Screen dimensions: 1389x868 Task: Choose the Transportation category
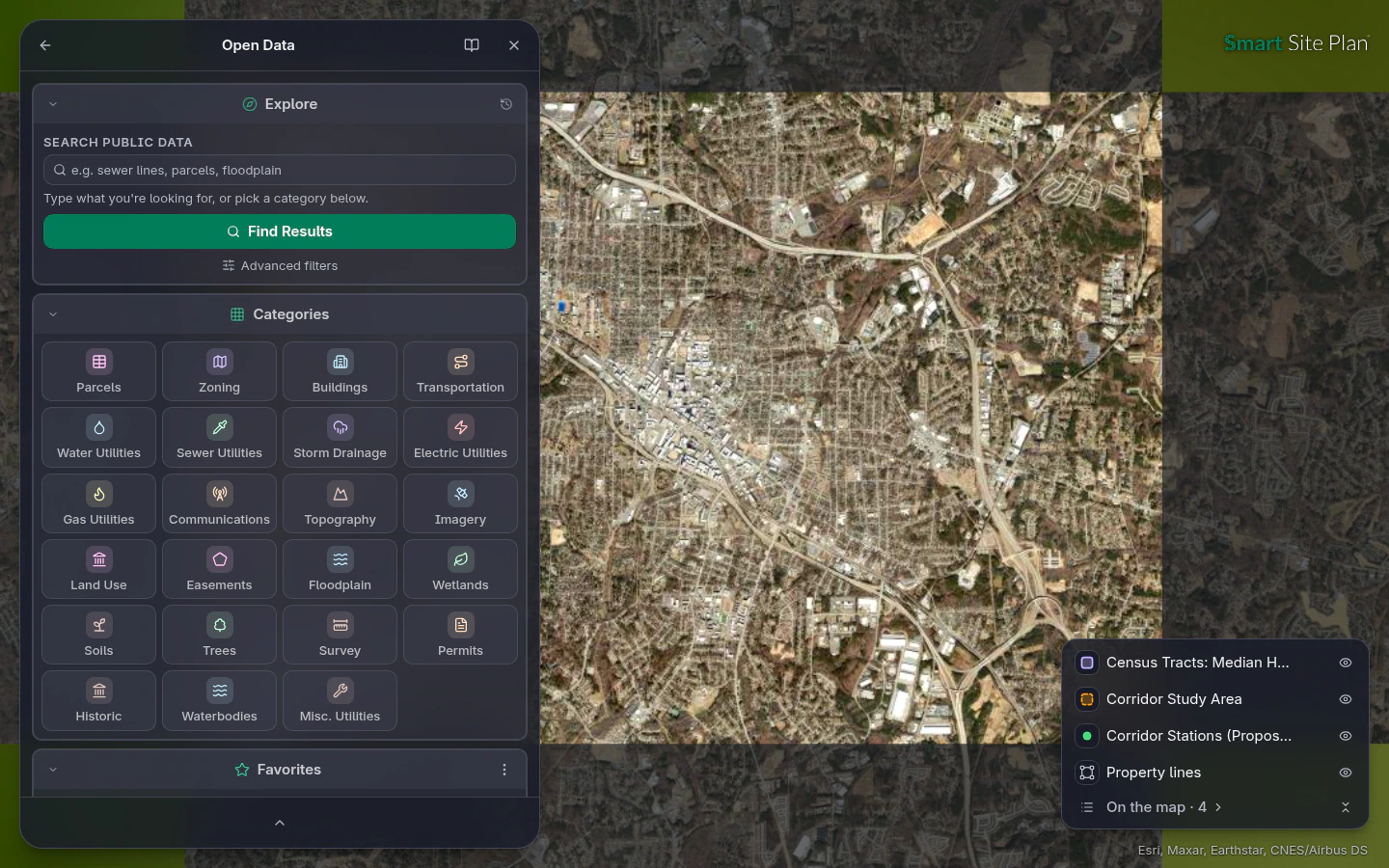click(x=460, y=371)
